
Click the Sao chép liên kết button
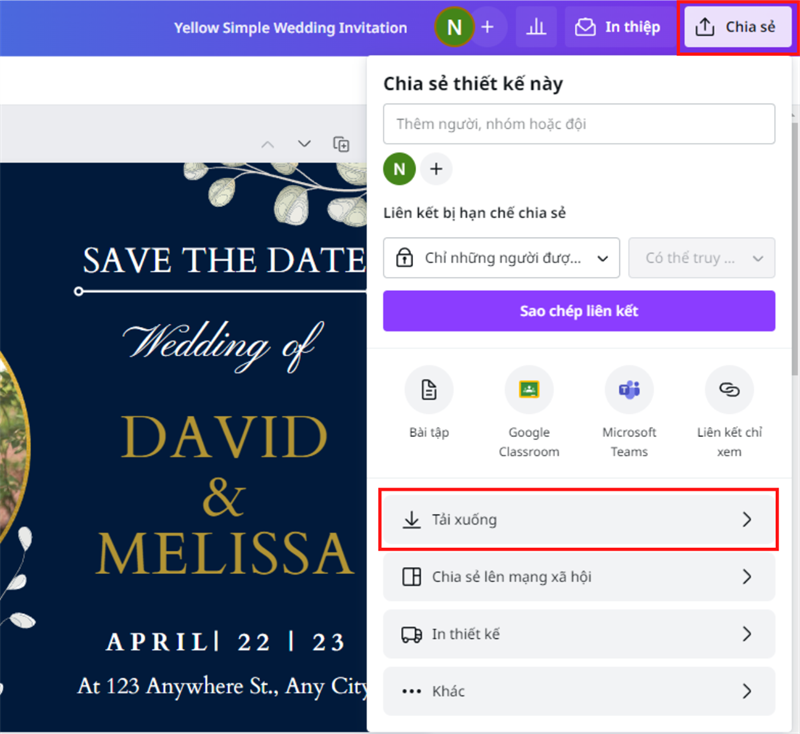[x=579, y=311]
